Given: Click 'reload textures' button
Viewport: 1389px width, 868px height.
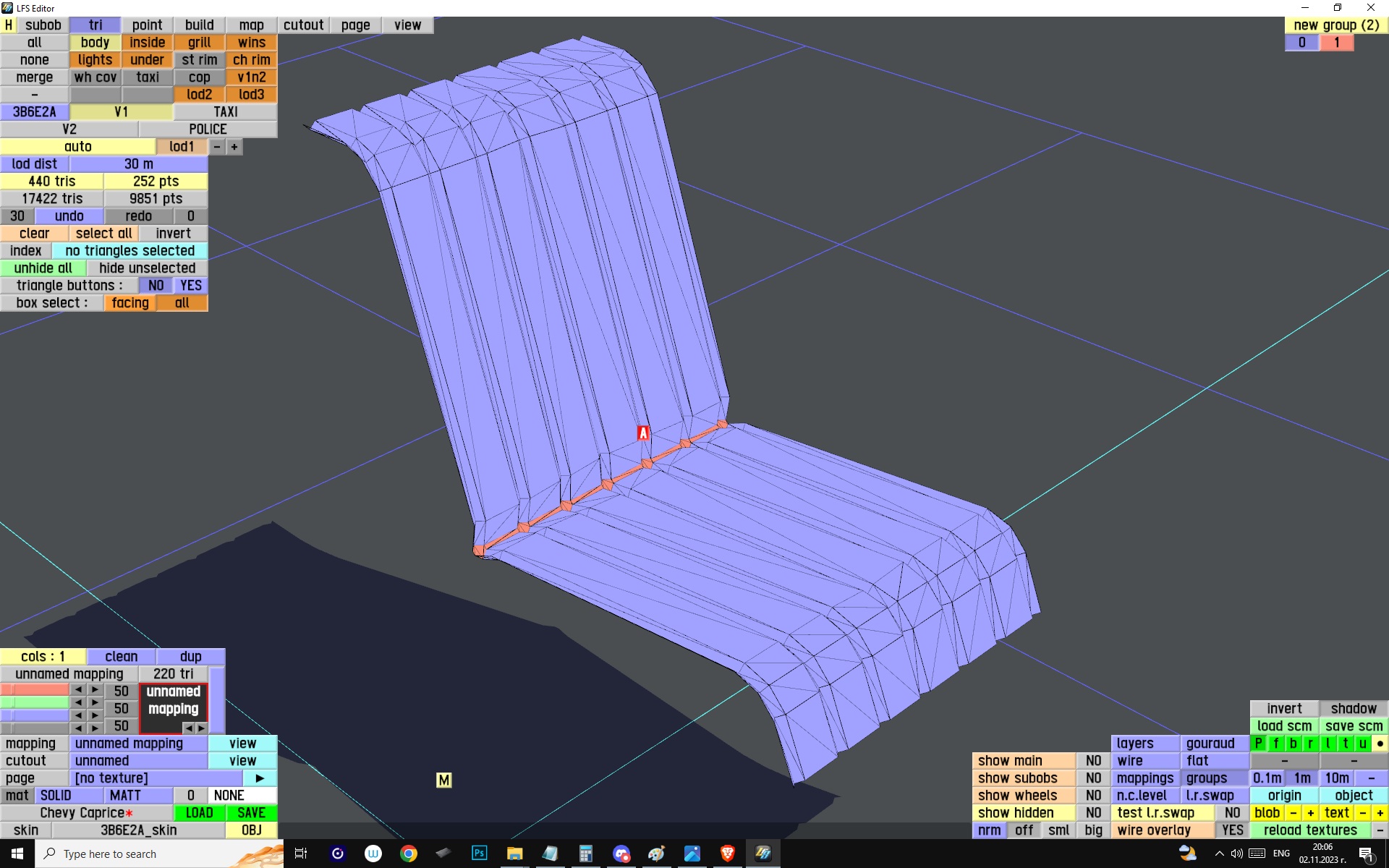Looking at the screenshot, I should [1310, 830].
